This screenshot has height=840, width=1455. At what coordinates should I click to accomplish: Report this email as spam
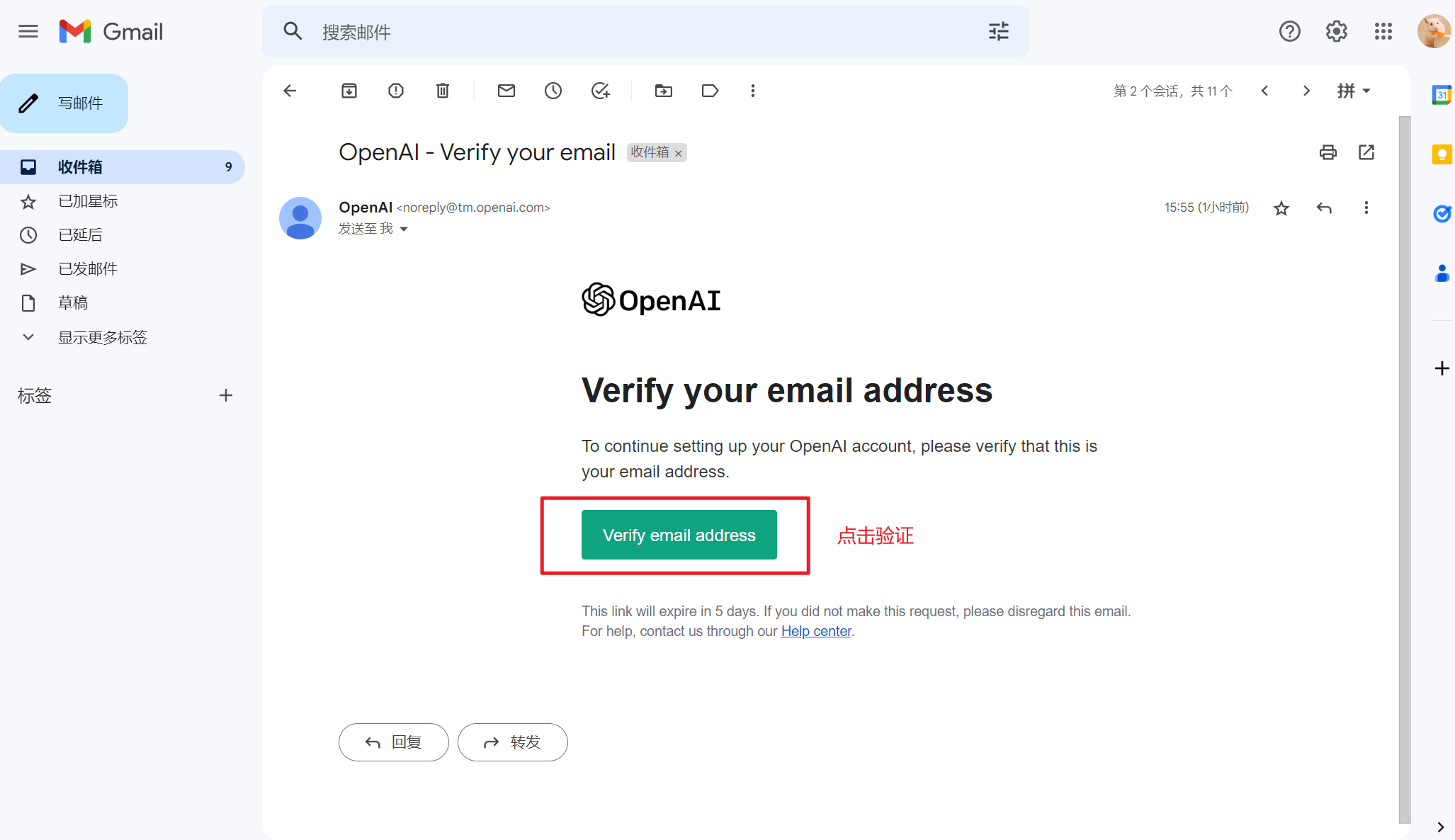click(x=395, y=91)
